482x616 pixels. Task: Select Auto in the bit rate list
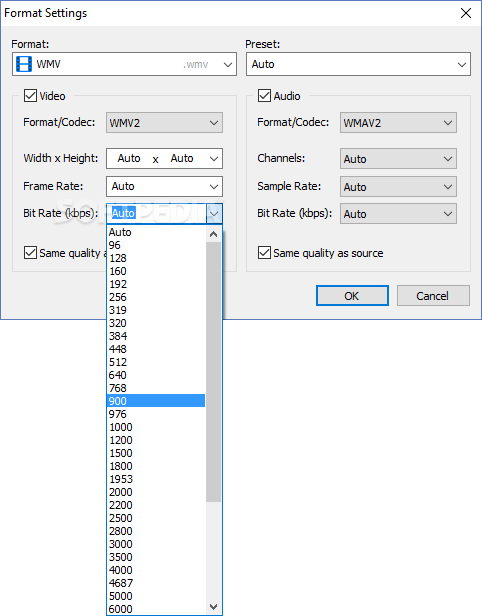(x=156, y=232)
